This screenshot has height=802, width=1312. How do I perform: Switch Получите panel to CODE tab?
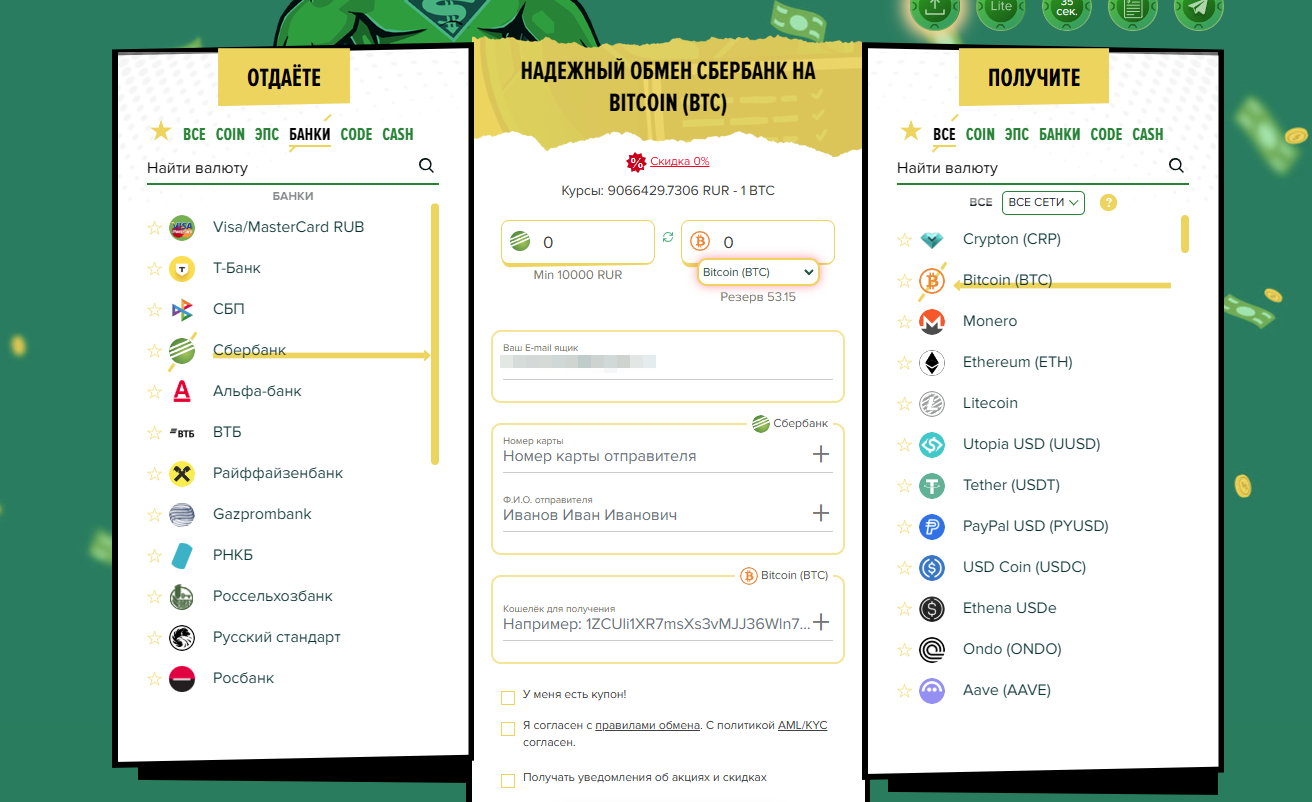tap(1106, 134)
